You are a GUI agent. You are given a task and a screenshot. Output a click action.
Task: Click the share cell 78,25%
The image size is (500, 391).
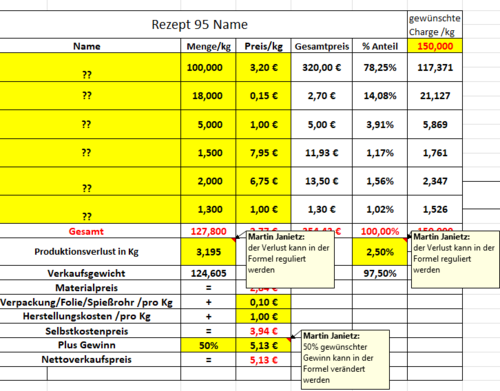click(380, 67)
